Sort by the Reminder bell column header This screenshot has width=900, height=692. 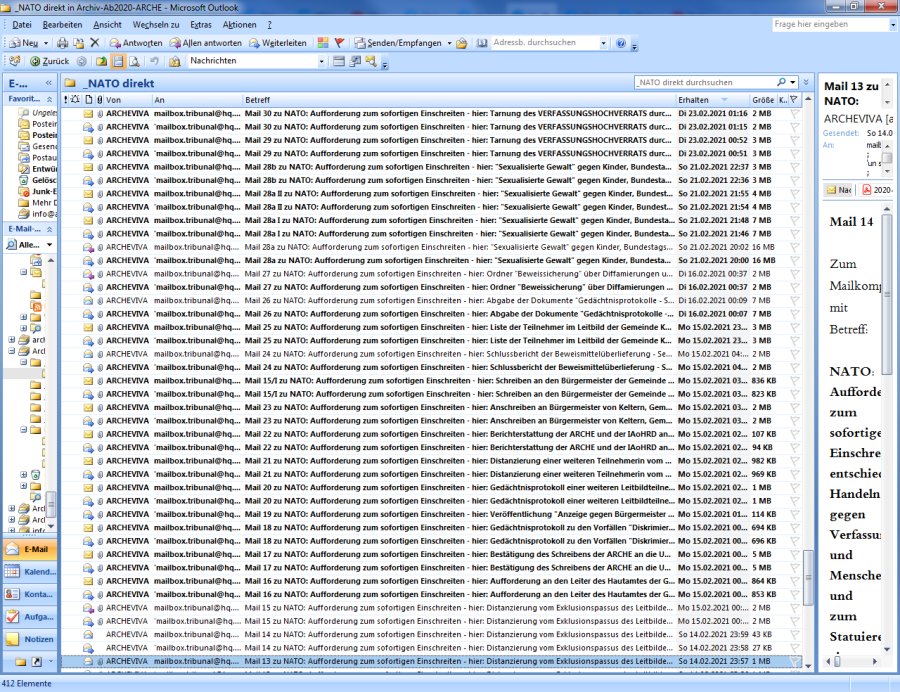[x=75, y=99]
